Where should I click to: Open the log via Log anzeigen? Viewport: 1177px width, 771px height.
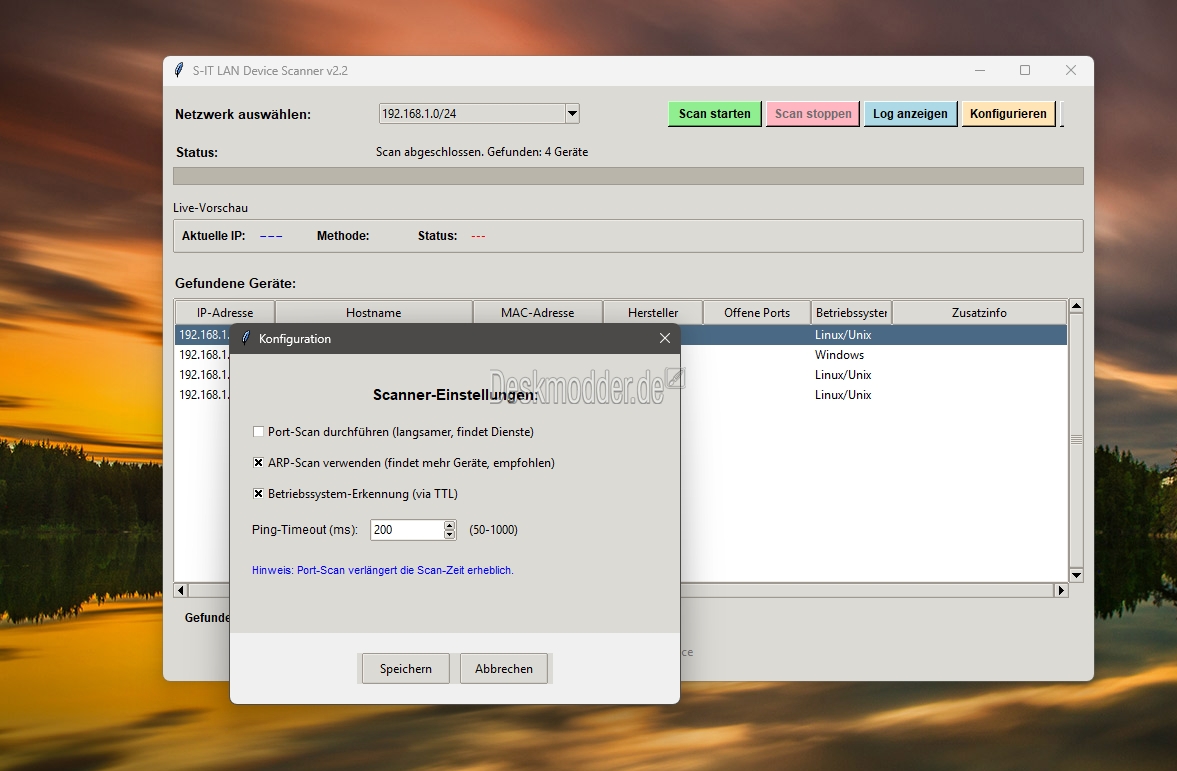click(910, 114)
